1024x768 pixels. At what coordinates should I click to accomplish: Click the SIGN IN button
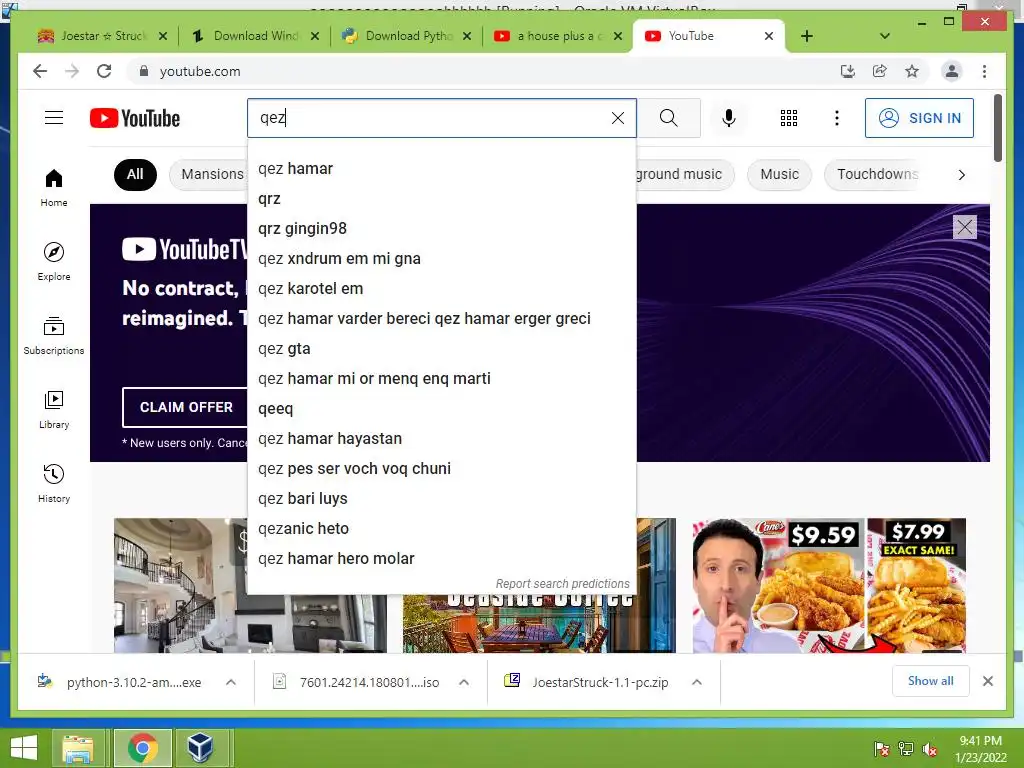coord(919,118)
